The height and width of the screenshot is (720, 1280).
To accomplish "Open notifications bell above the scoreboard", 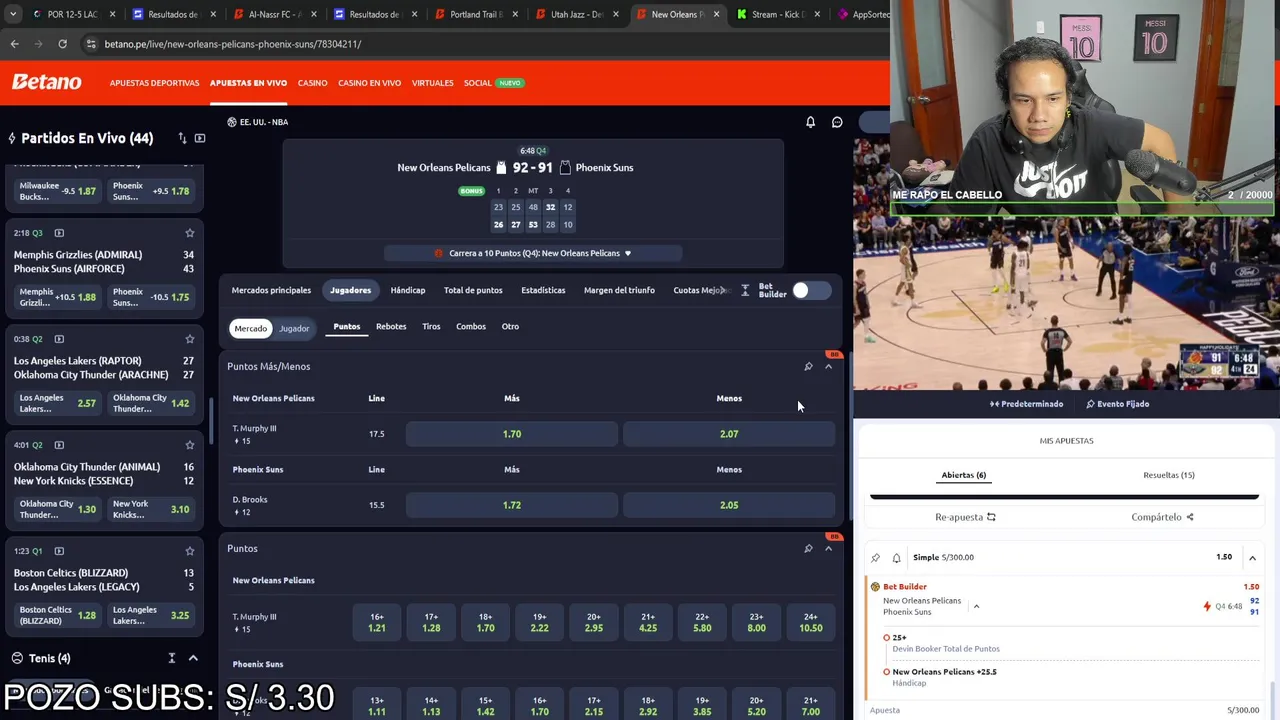I will coord(810,122).
